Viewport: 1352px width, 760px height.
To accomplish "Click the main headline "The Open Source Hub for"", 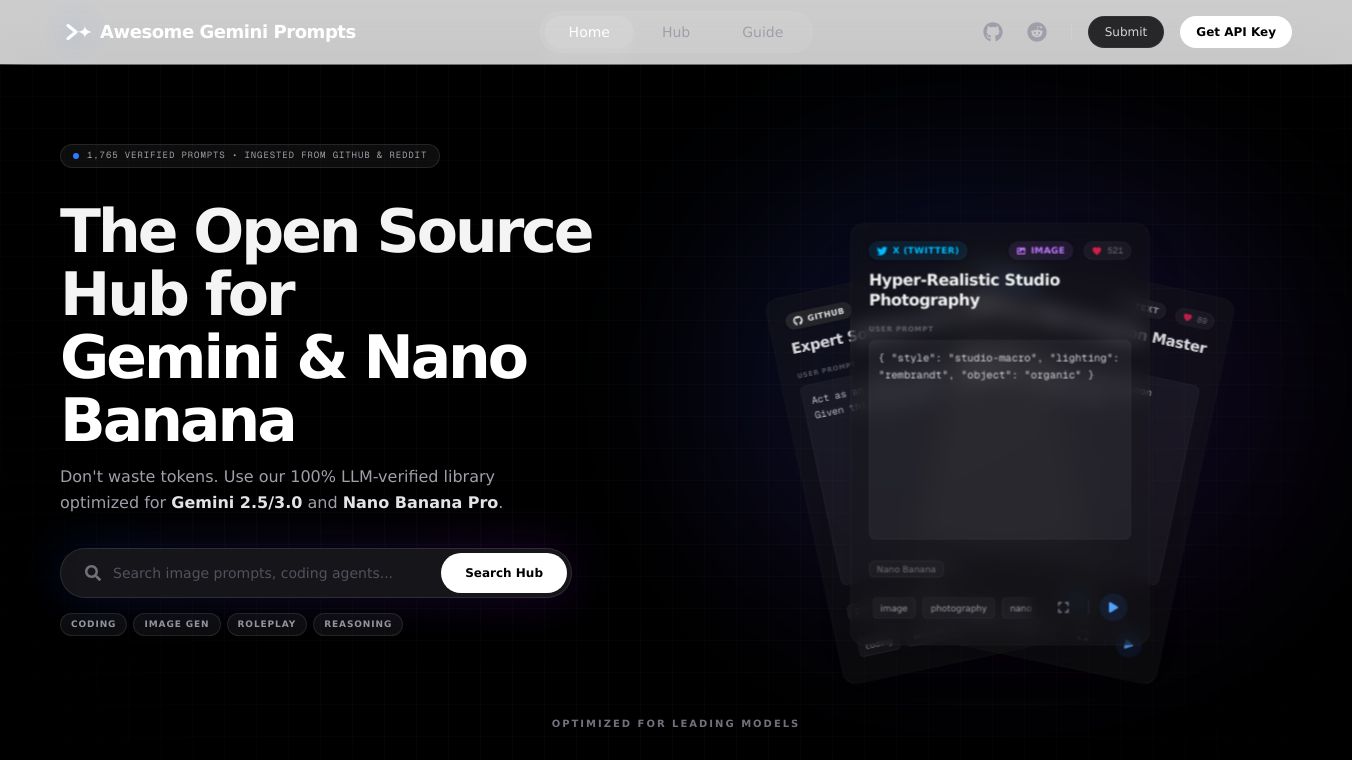I will [x=326, y=262].
